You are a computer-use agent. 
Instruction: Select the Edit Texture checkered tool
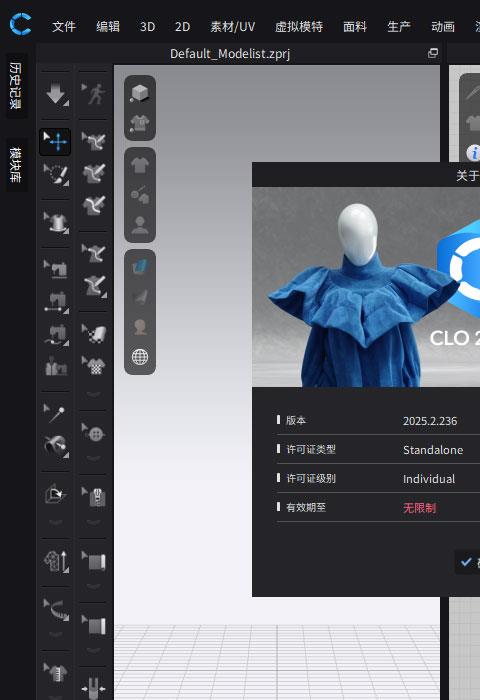(x=94, y=333)
